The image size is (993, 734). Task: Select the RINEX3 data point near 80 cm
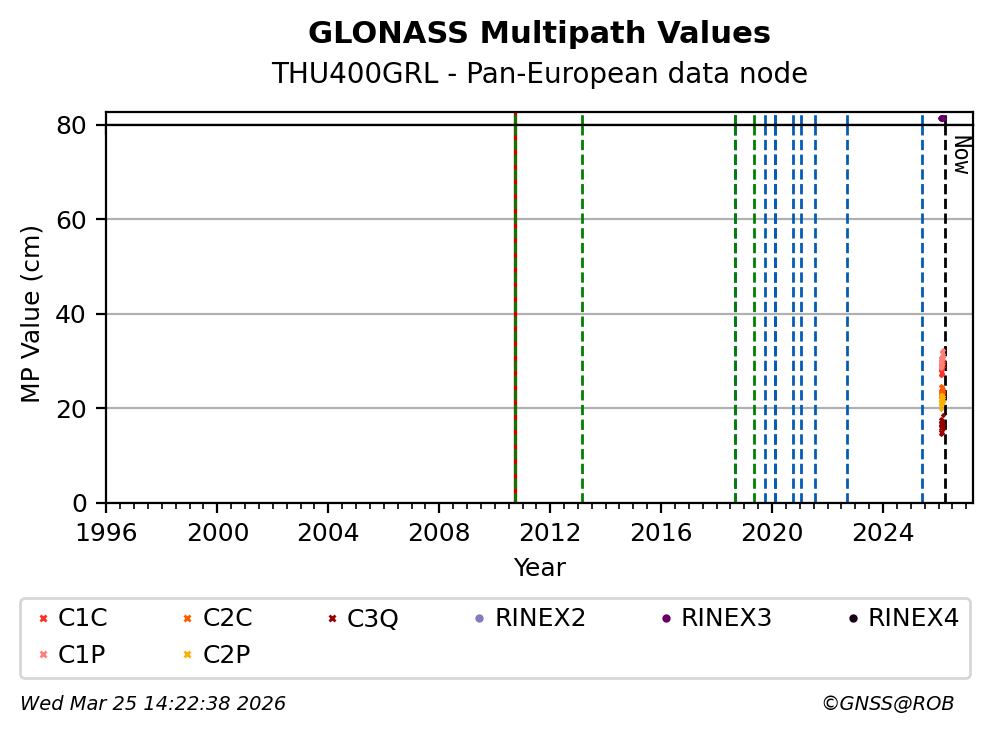coord(942,119)
